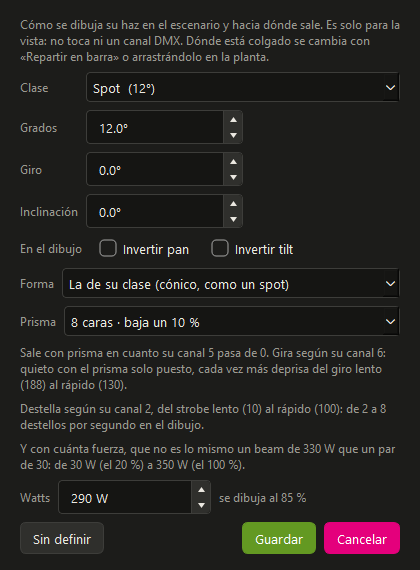420x570 pixels.
Task: Decrease the Grados value with down arrow
Action: click(233, 135)
